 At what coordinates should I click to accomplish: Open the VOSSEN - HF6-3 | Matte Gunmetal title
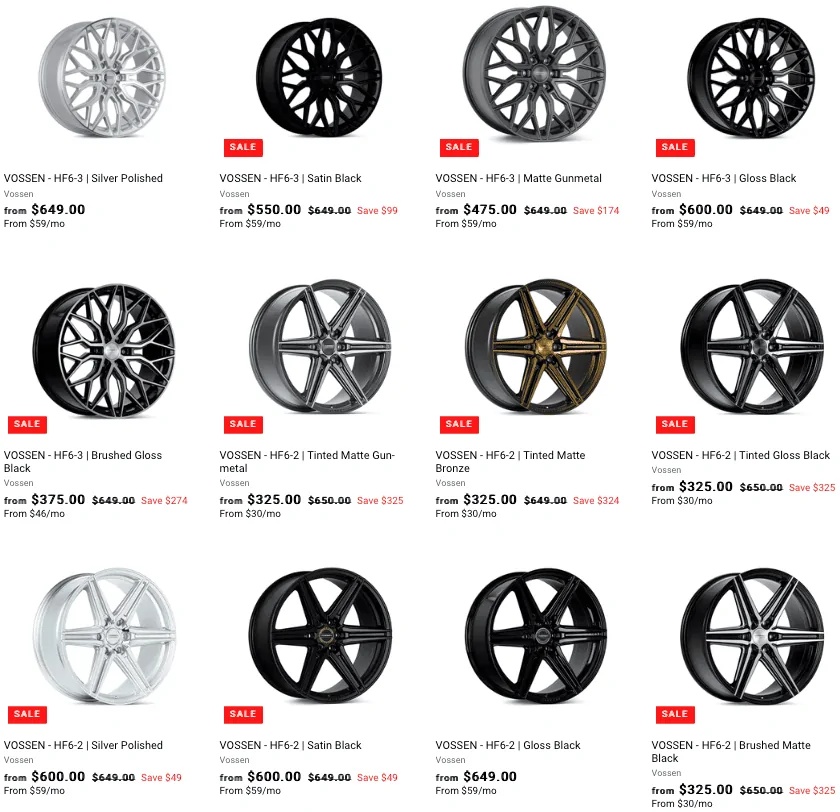click(518, 178)
